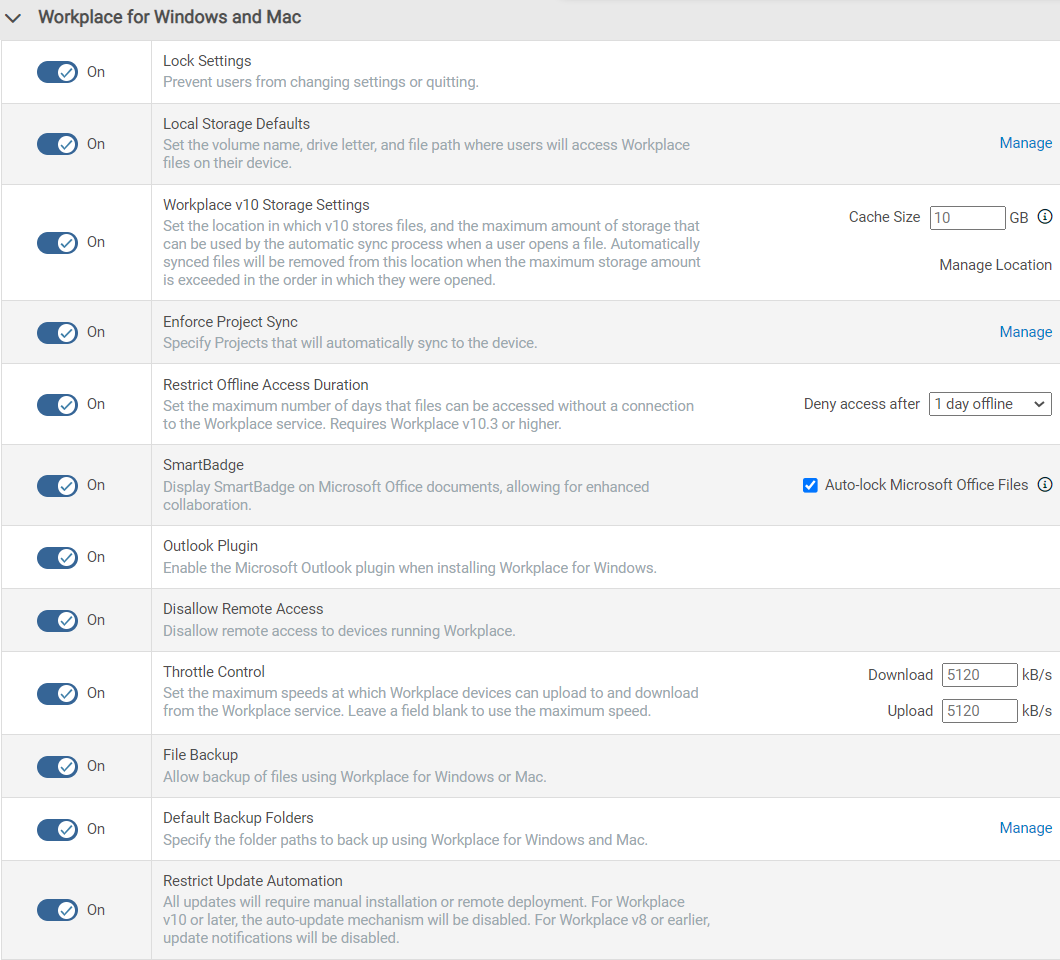Switch off Enforce Project Sync
The height and width of the screenshot is (960, 1060).
(57, 332)
